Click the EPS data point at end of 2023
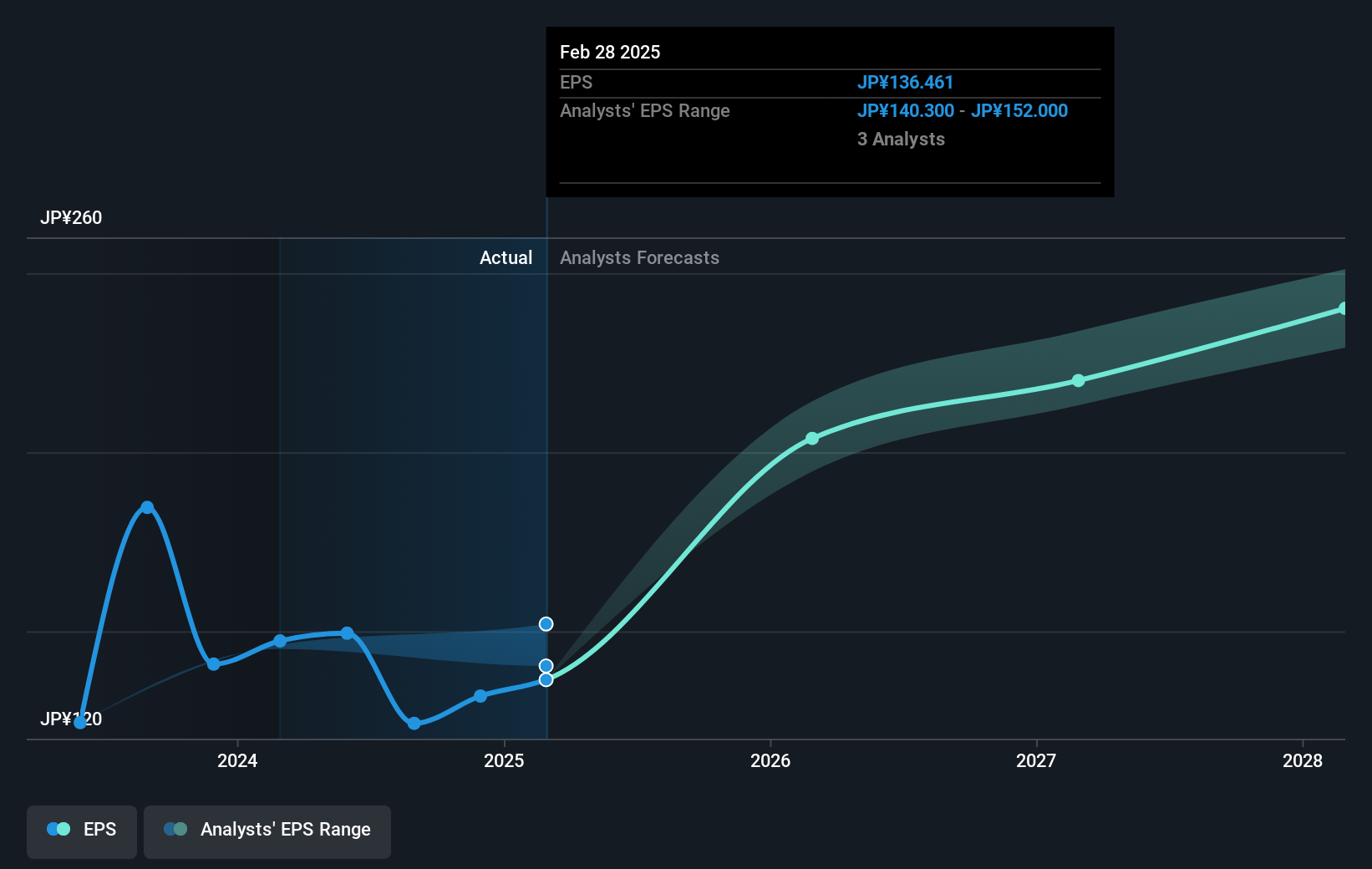 coord(214,664)
